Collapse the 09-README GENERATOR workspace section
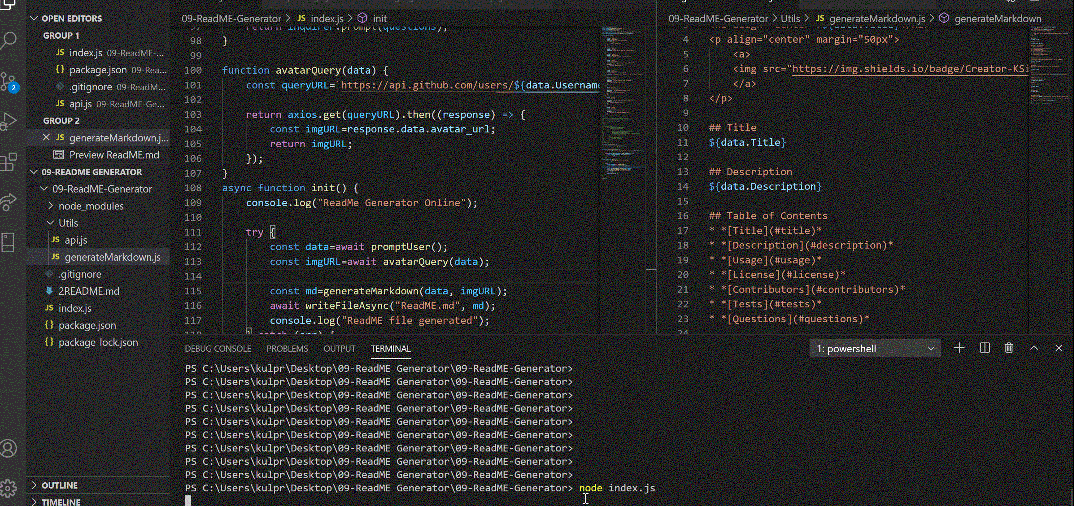1074x506 pixels. tap(98, 172)
